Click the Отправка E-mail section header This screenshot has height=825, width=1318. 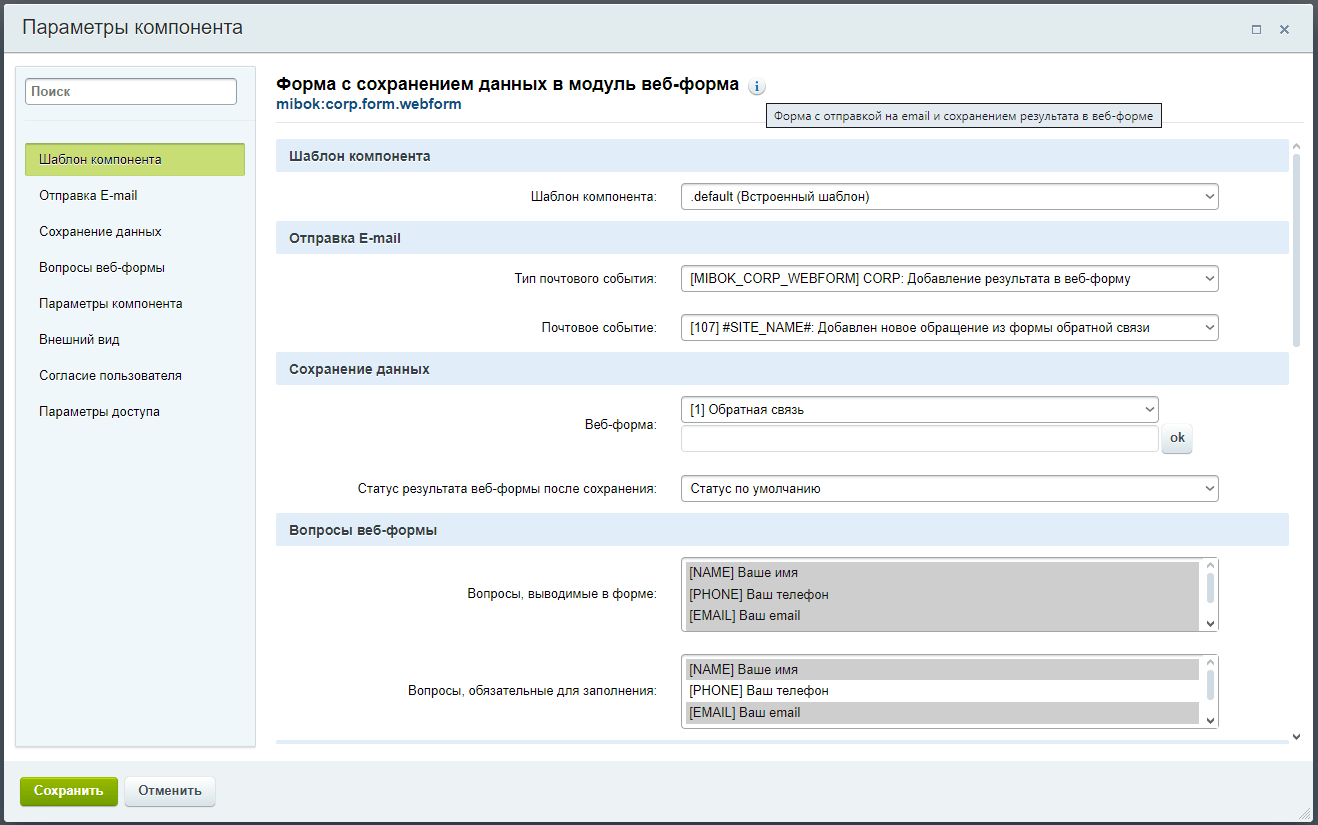782,239
